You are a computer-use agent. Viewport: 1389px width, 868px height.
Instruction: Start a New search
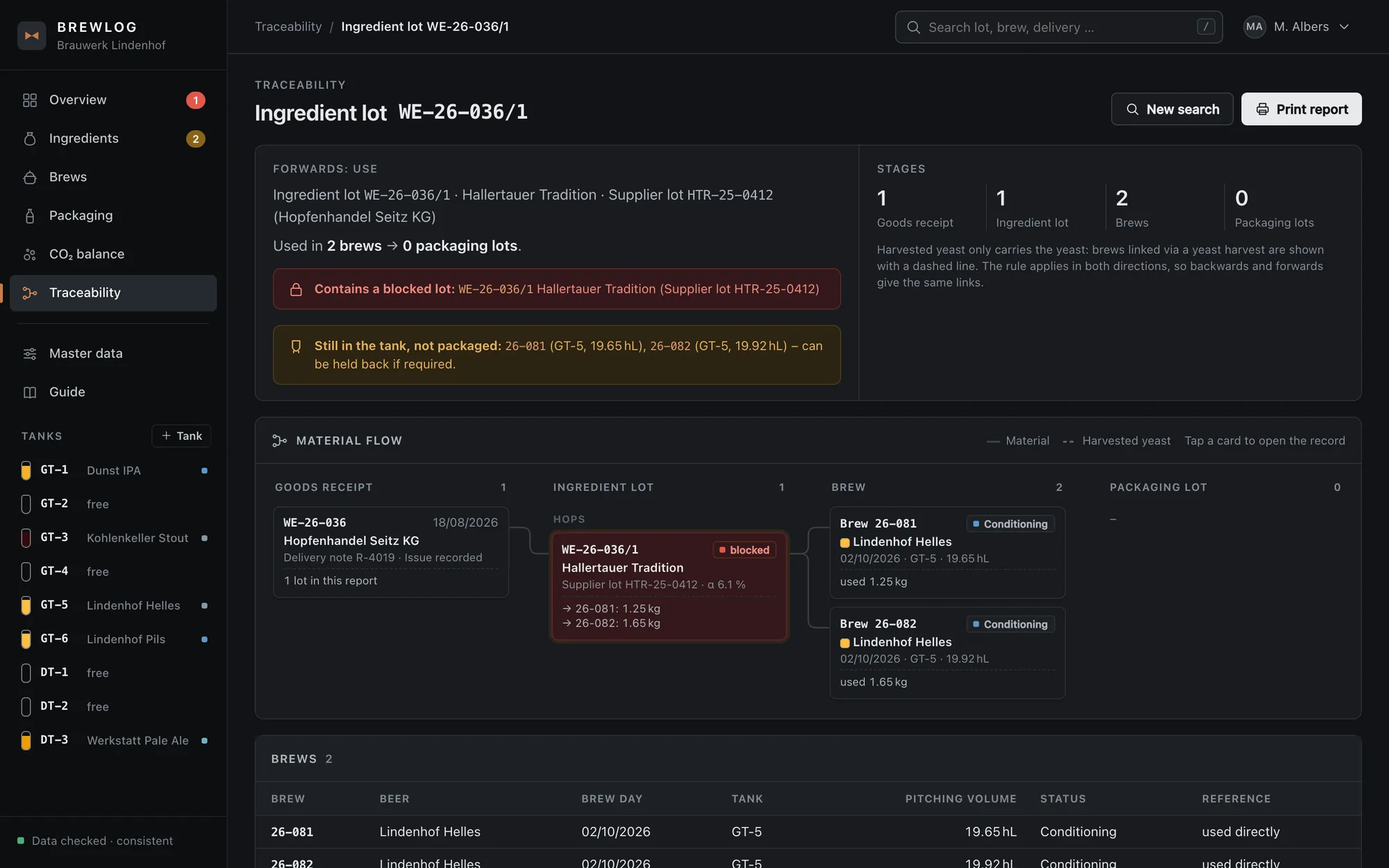pos(1172,109)
